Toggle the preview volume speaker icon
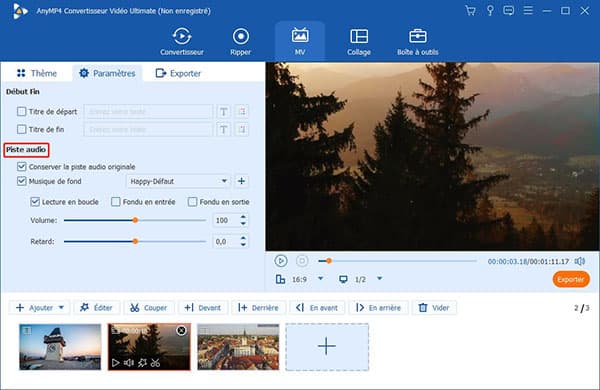 pos(580,261)
